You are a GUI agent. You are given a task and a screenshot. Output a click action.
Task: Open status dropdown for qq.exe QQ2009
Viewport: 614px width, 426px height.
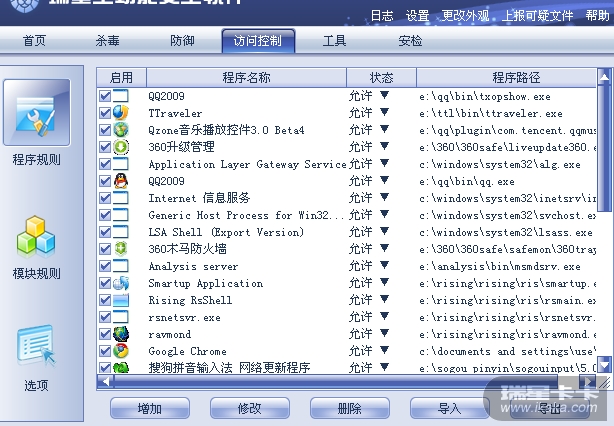pos(385,180)
